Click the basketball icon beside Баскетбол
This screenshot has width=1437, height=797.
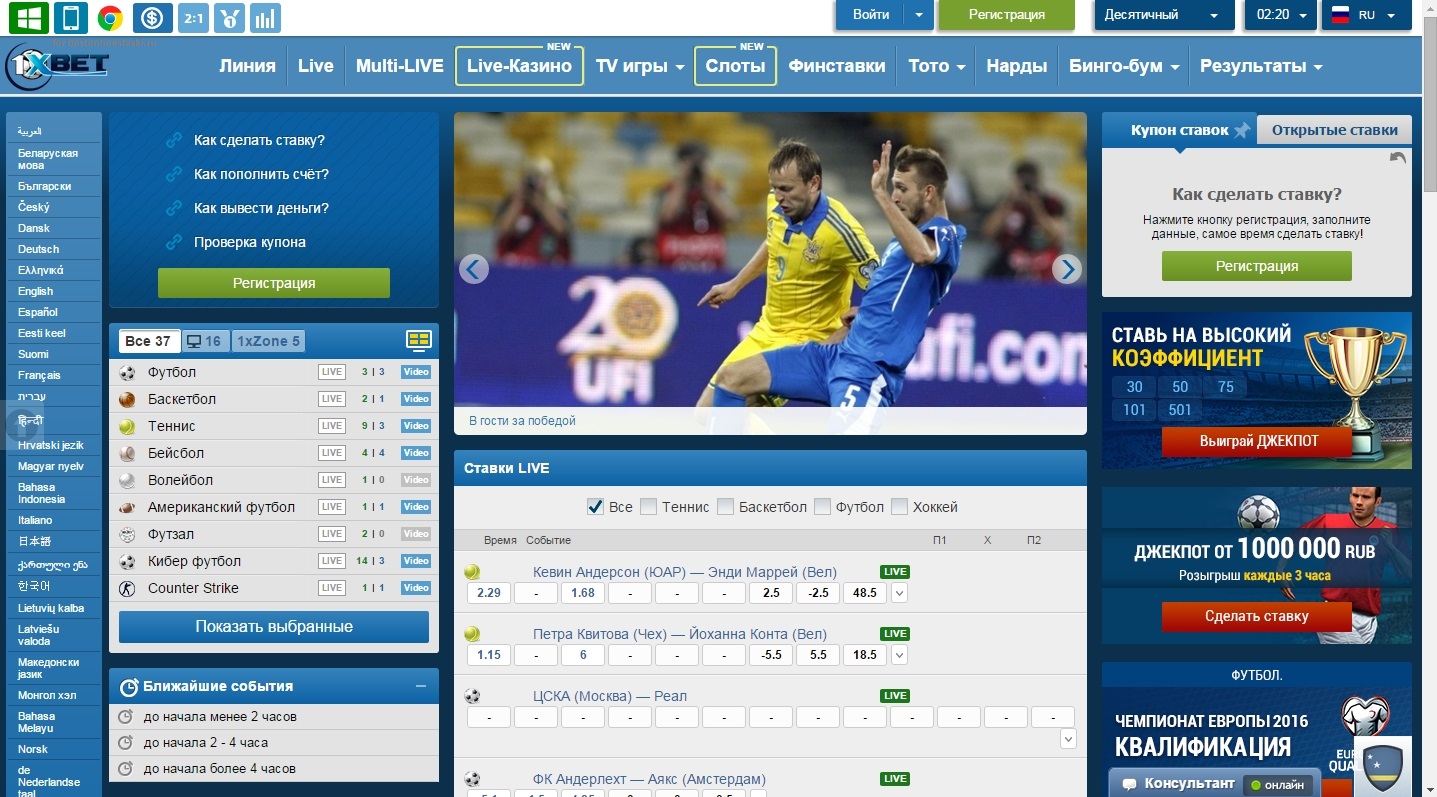coord(127,399)
